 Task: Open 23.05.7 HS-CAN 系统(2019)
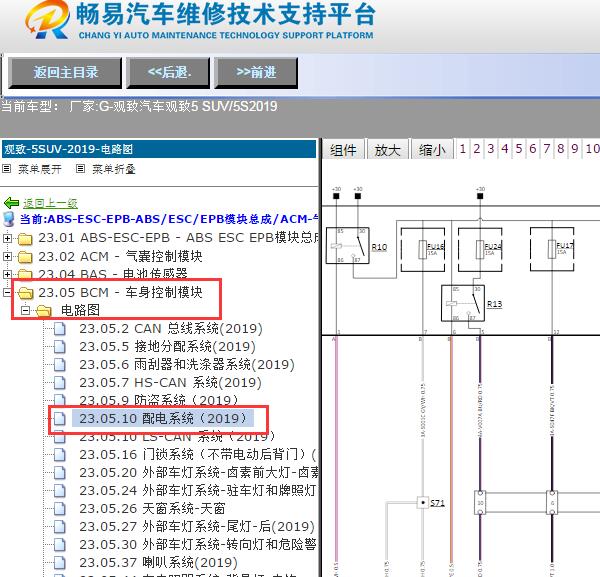tap(171, 383)
